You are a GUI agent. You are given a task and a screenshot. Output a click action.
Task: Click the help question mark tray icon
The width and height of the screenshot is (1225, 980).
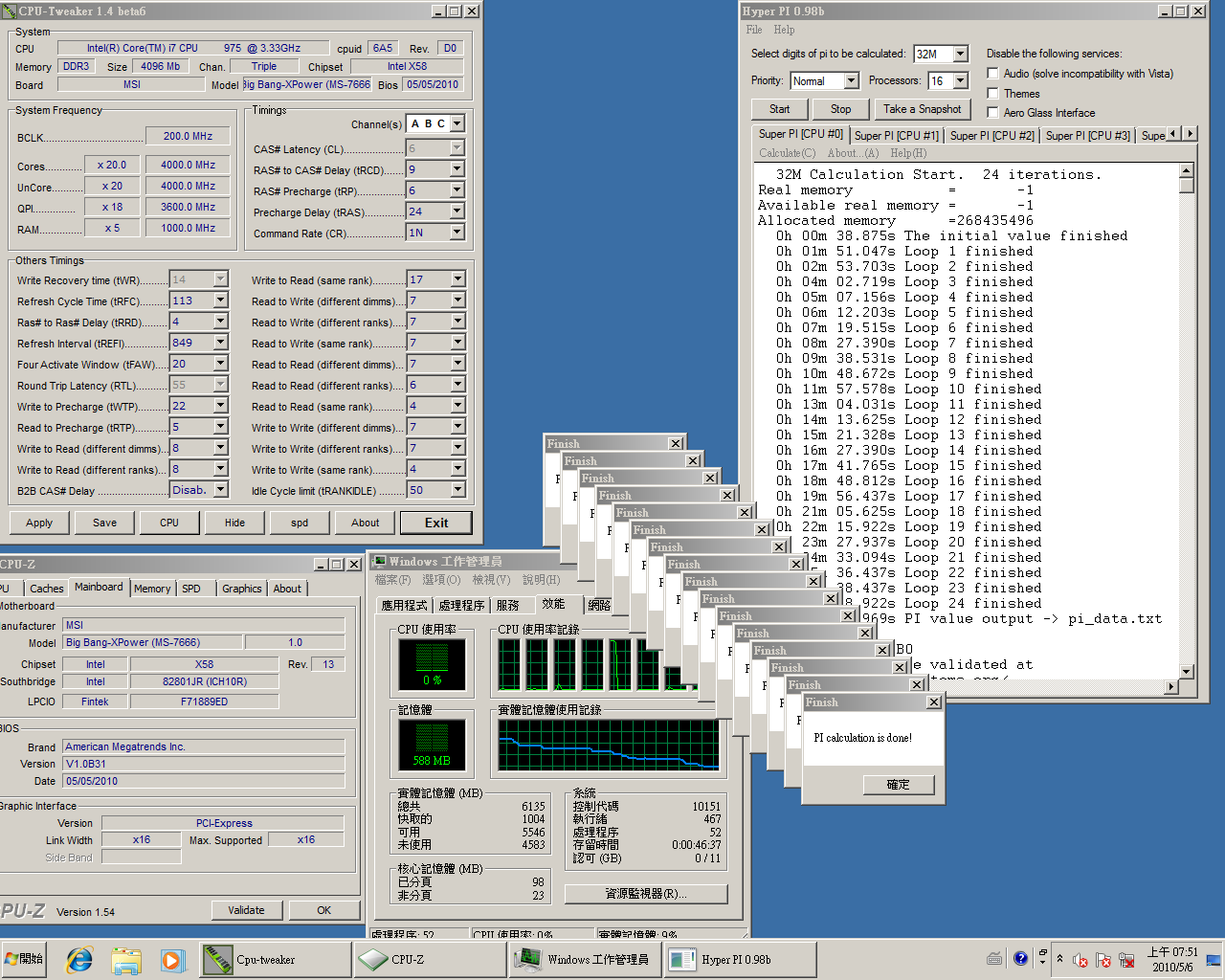(x=1020, y=958)
